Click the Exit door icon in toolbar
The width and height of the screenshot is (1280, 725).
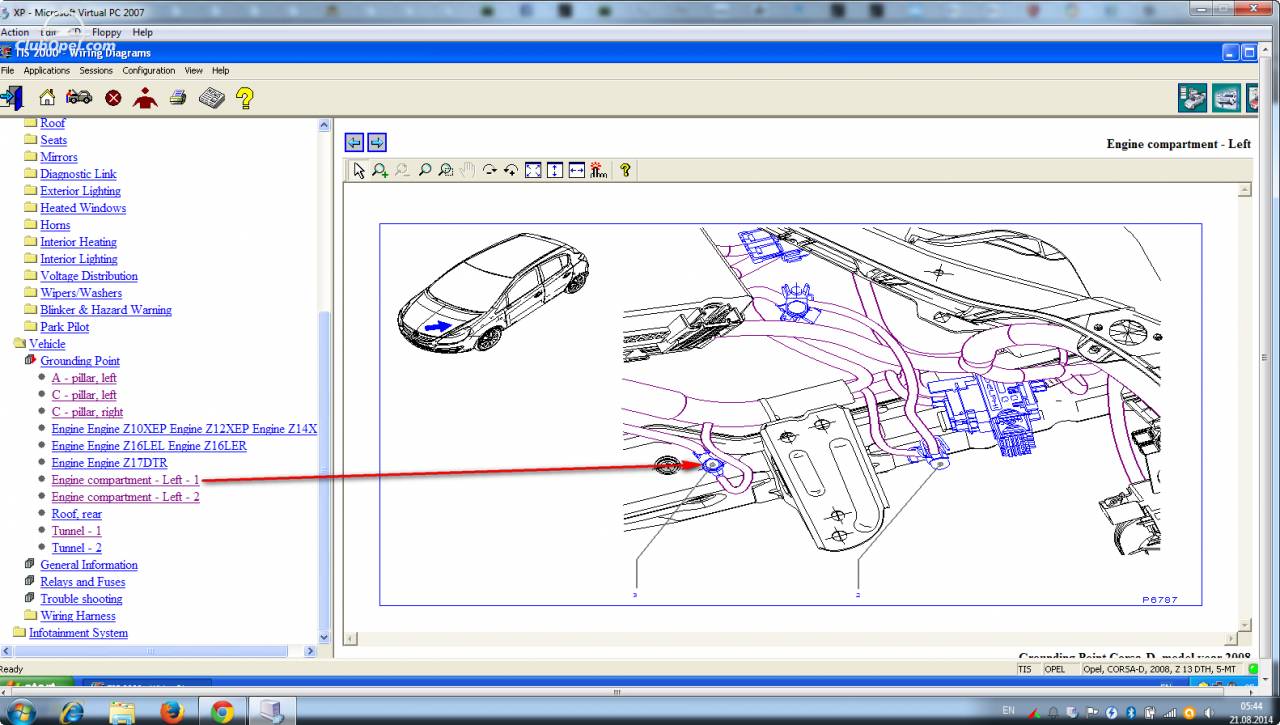[x=12, y=98]
